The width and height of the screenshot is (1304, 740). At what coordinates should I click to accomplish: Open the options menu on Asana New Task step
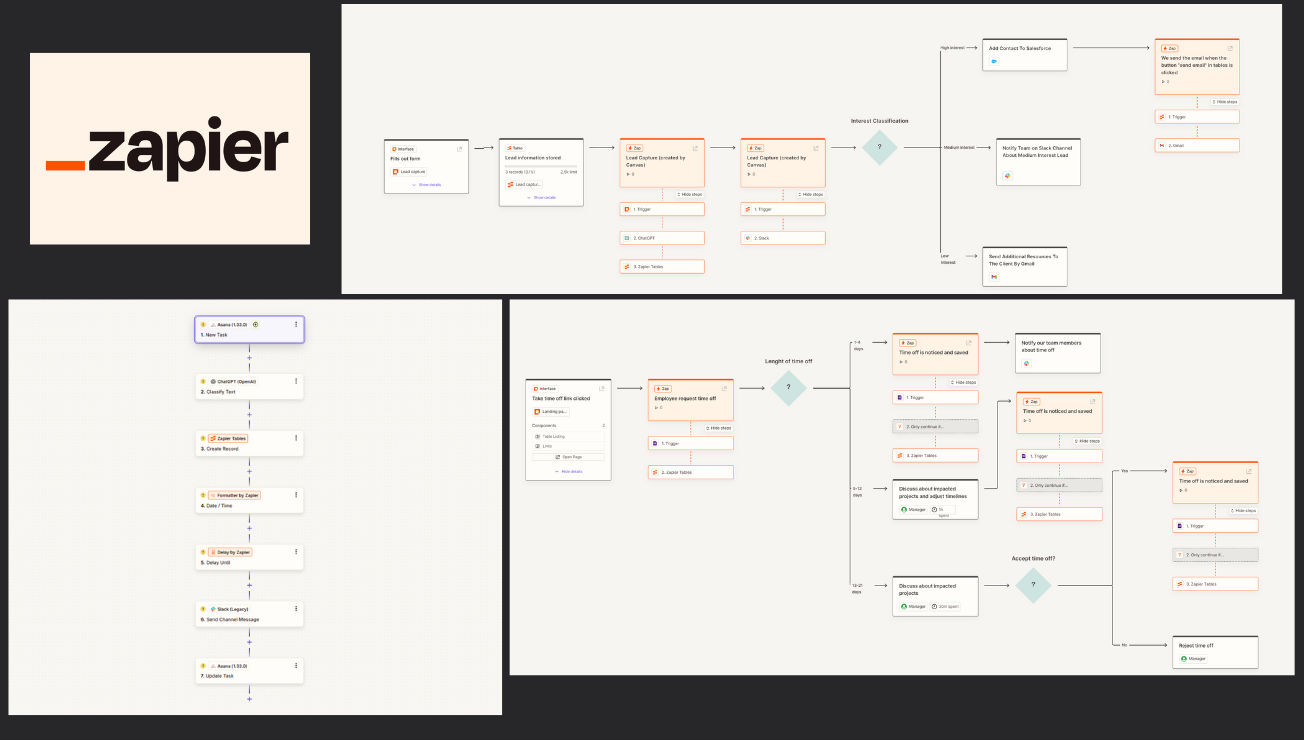tap(296, 325)
